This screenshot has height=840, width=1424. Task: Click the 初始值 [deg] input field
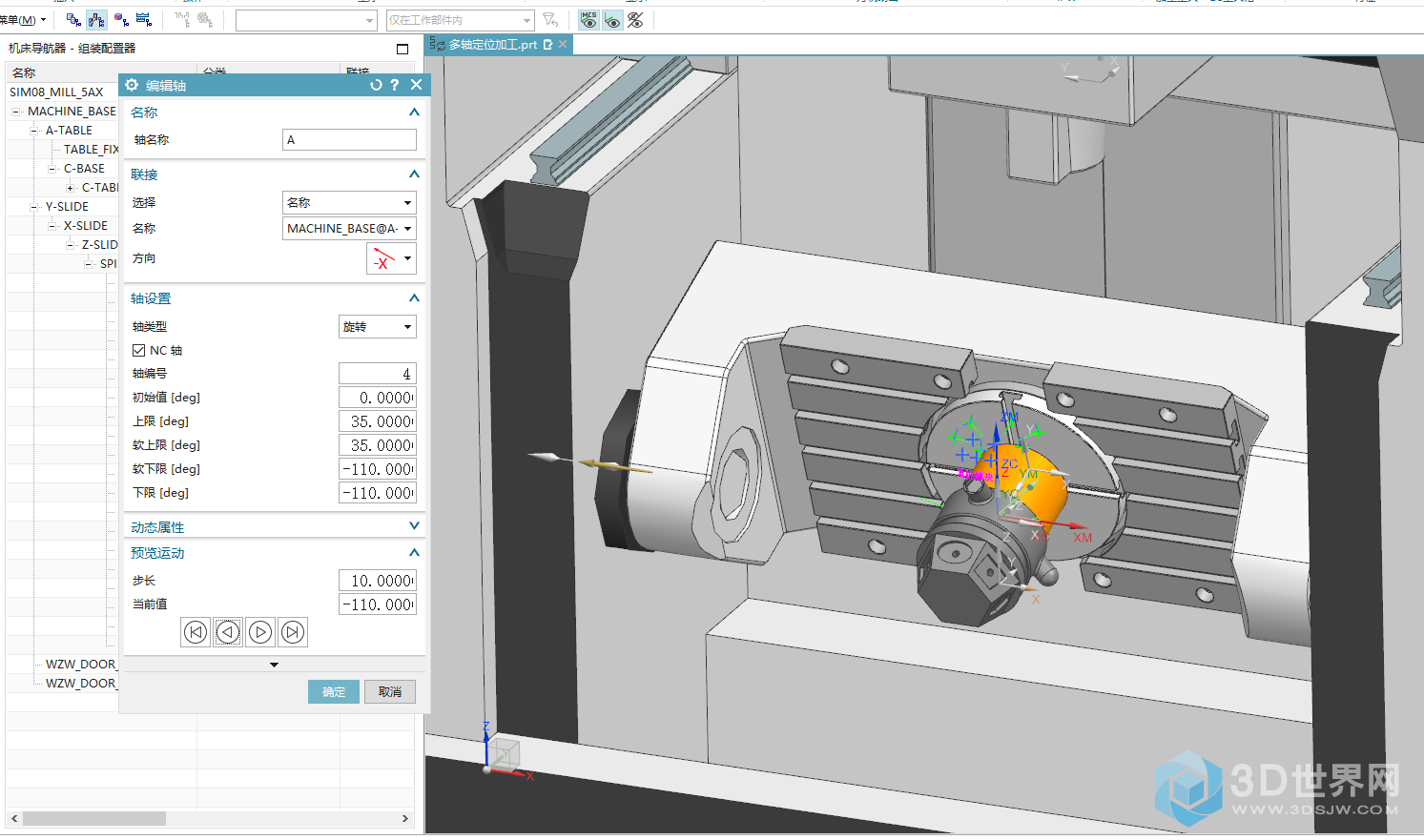coord(378,398)
